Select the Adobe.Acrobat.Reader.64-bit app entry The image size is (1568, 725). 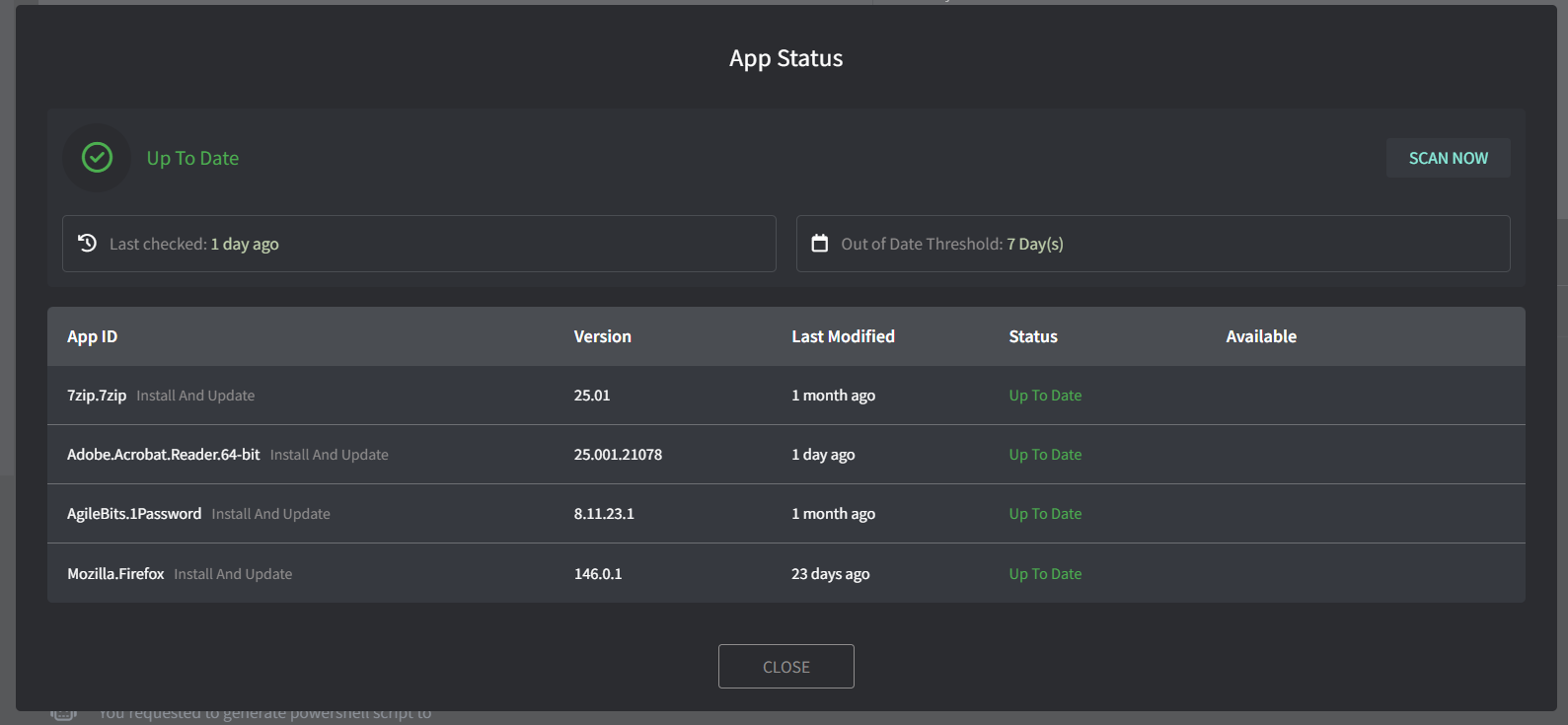(x=164, y=455)
